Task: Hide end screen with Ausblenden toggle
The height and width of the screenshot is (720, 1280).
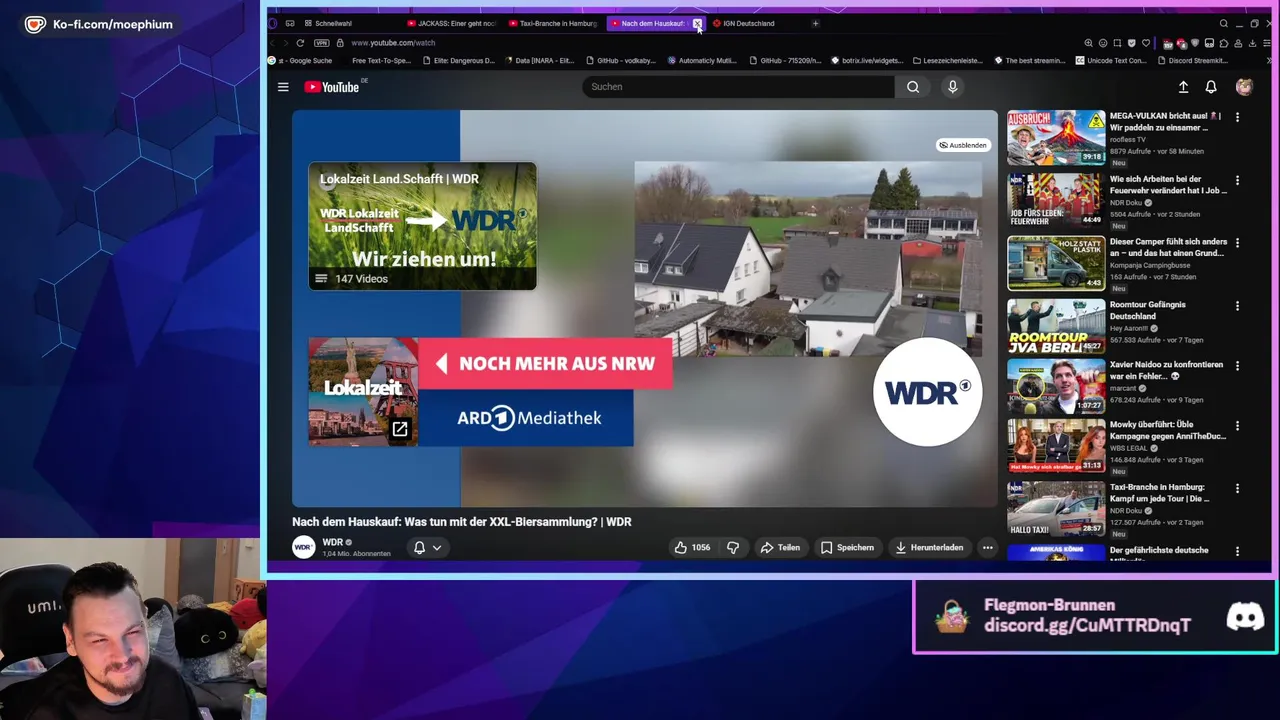Action: 962,145
